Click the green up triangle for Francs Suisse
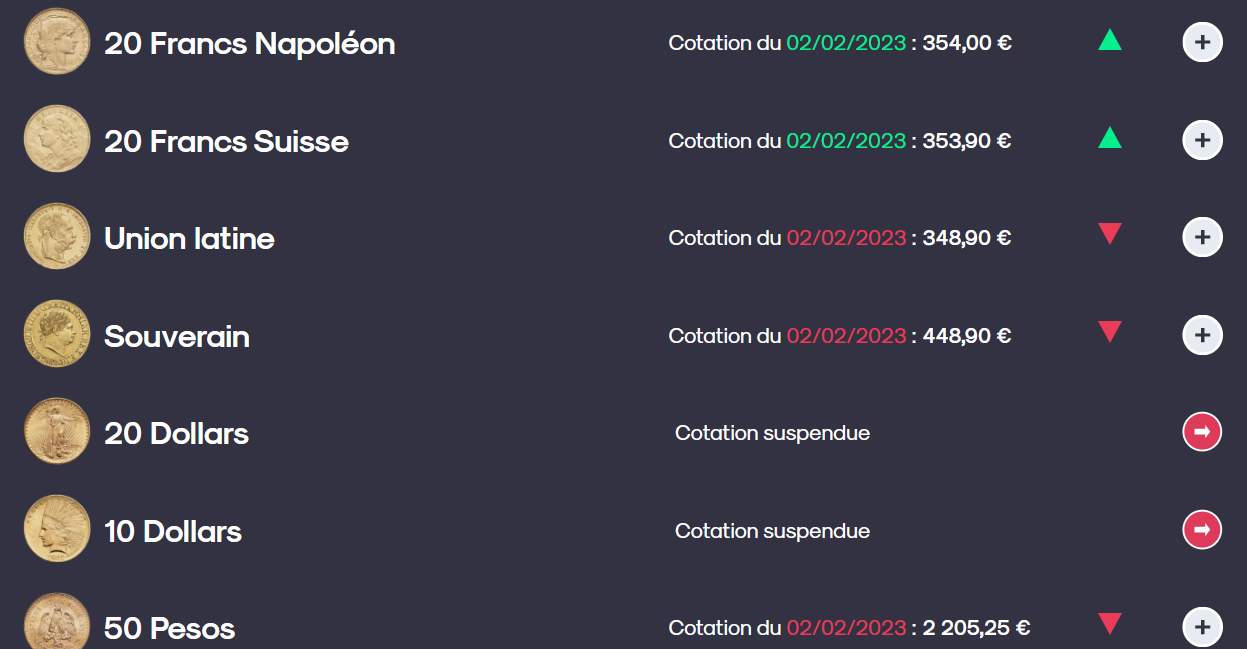The width and height of the screenshot is (1247, 649). click(x=1109, y=137)
